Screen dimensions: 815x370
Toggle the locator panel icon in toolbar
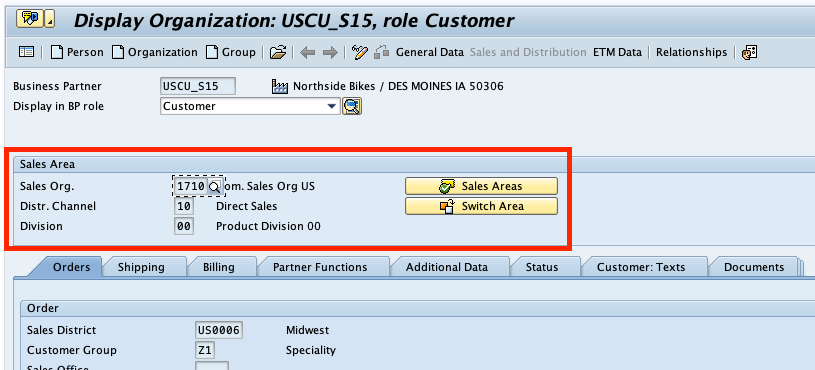tap(26, 52)
